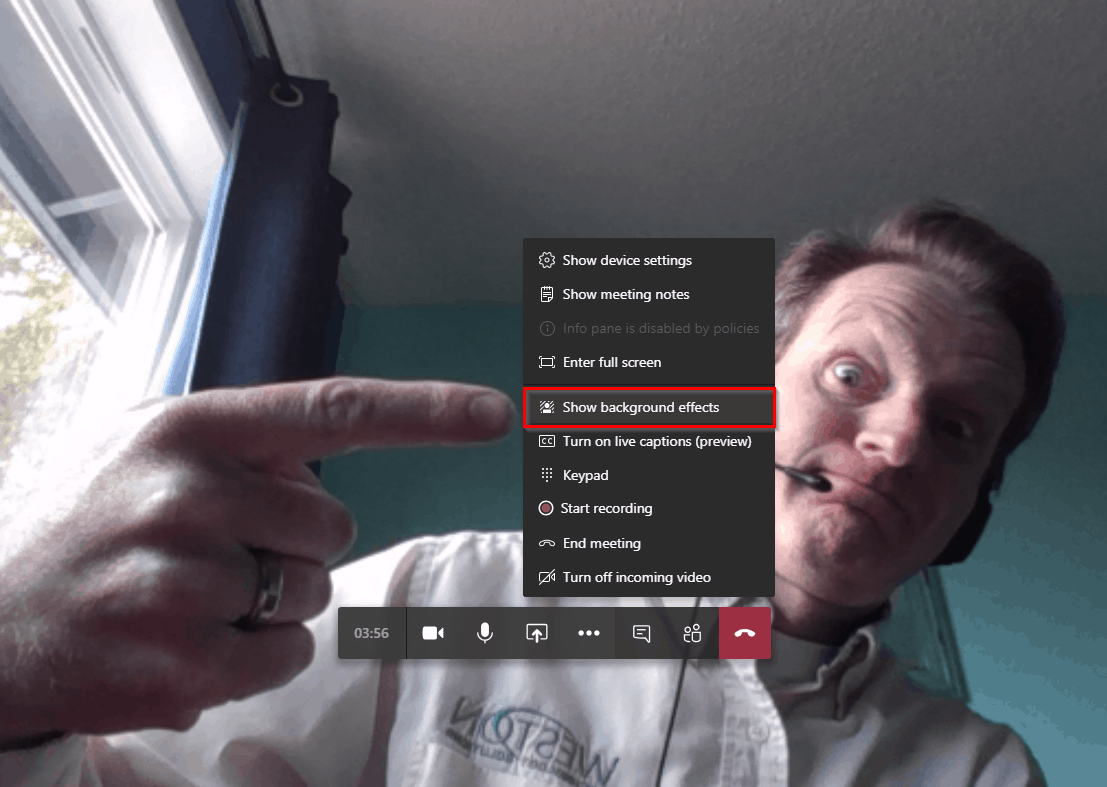Click the CC icon for captions
1107x787 pixels.
(x=546, y=441)
